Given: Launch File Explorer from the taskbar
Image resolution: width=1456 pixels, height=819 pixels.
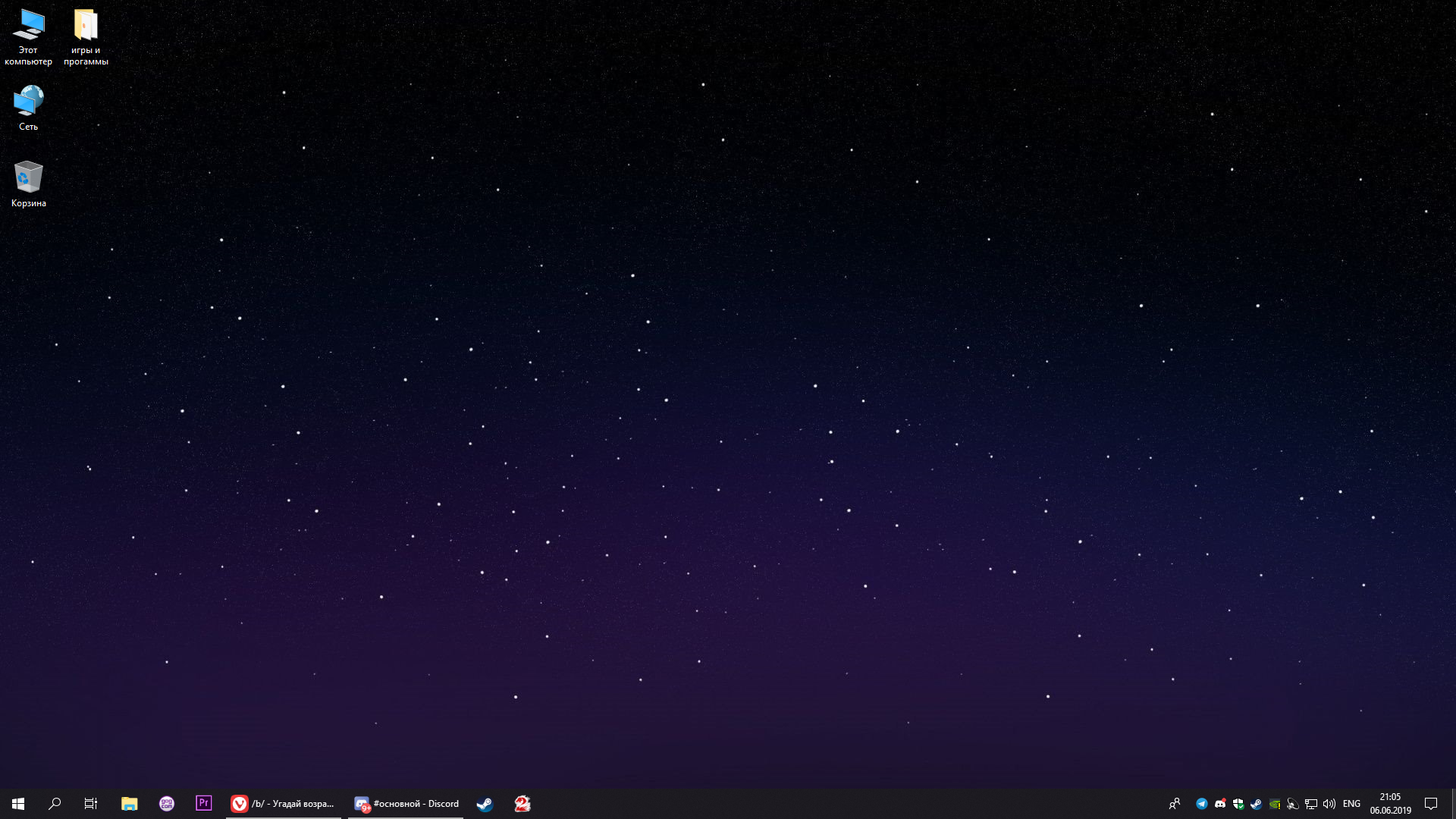Looking at the screenshot, I should tap(129, 804).
